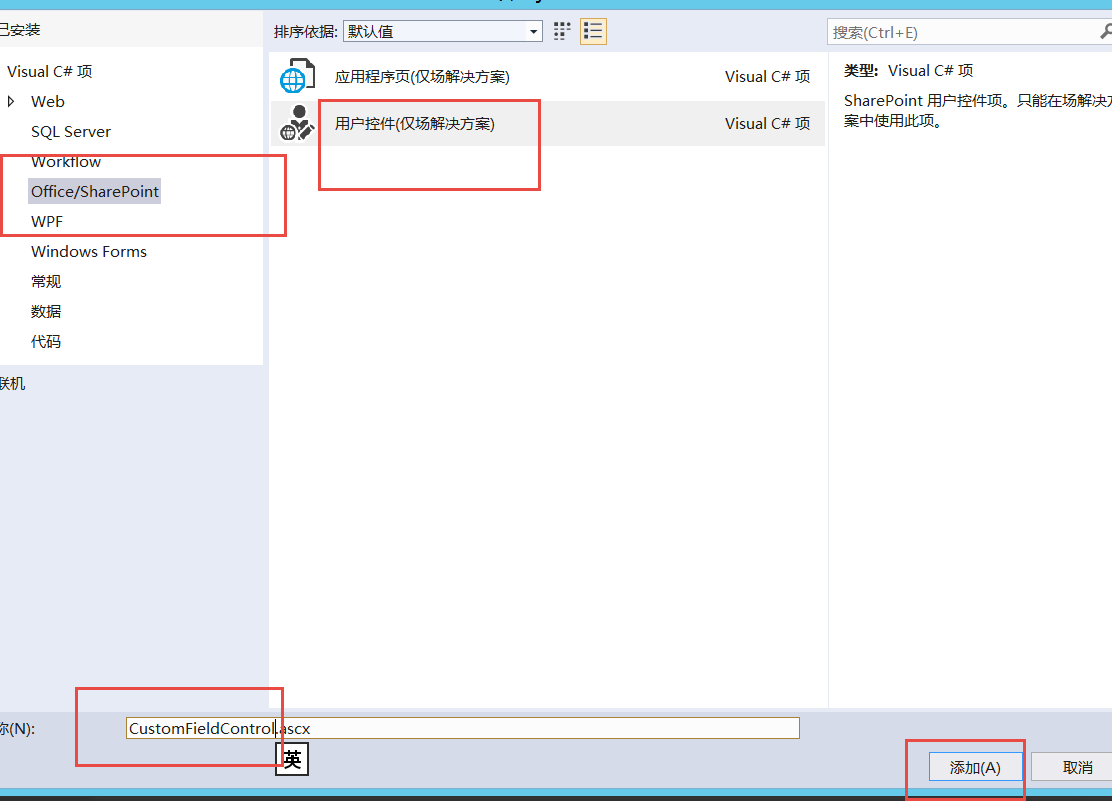Select the Office/SharePoint category

click(x=94, y=192)
